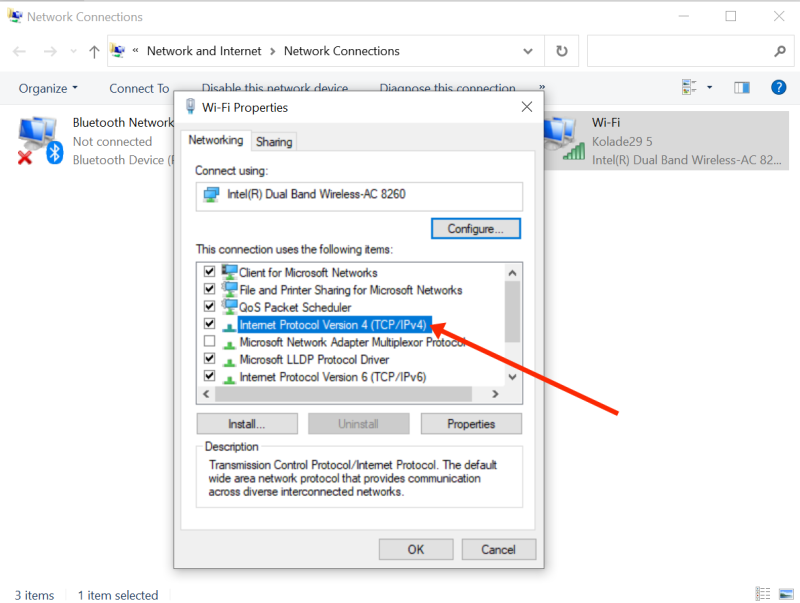Click the horizontal scroll left arrow

[206, 394]
